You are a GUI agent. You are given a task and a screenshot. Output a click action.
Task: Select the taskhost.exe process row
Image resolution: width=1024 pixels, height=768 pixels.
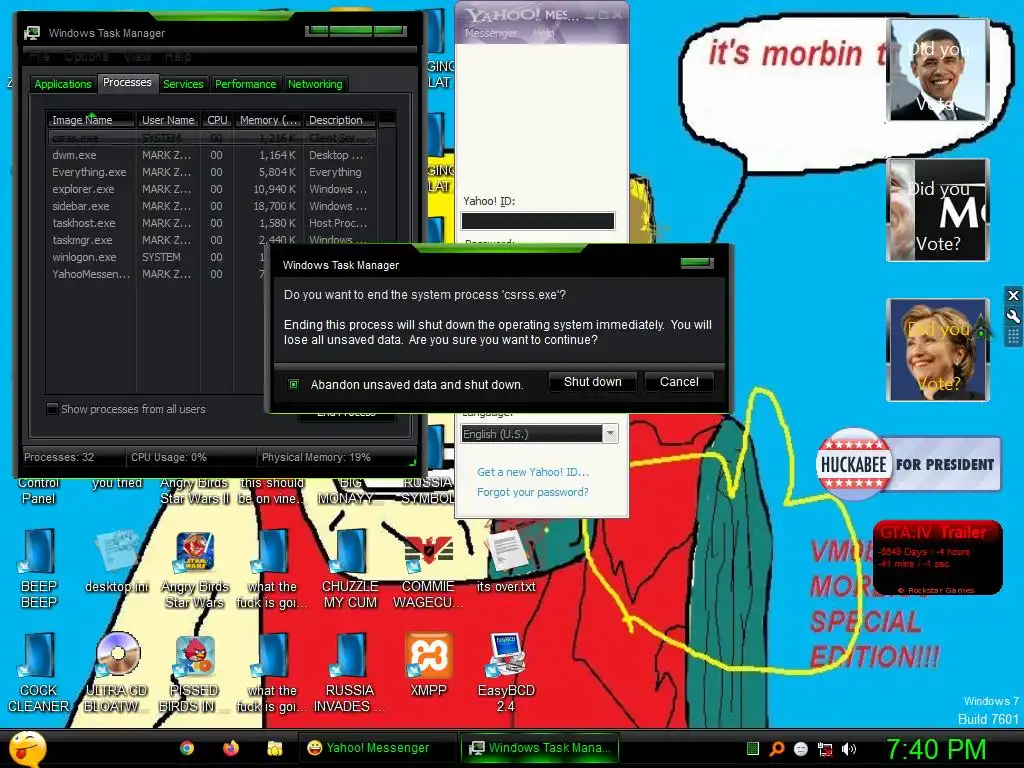[x=212, y=223]
